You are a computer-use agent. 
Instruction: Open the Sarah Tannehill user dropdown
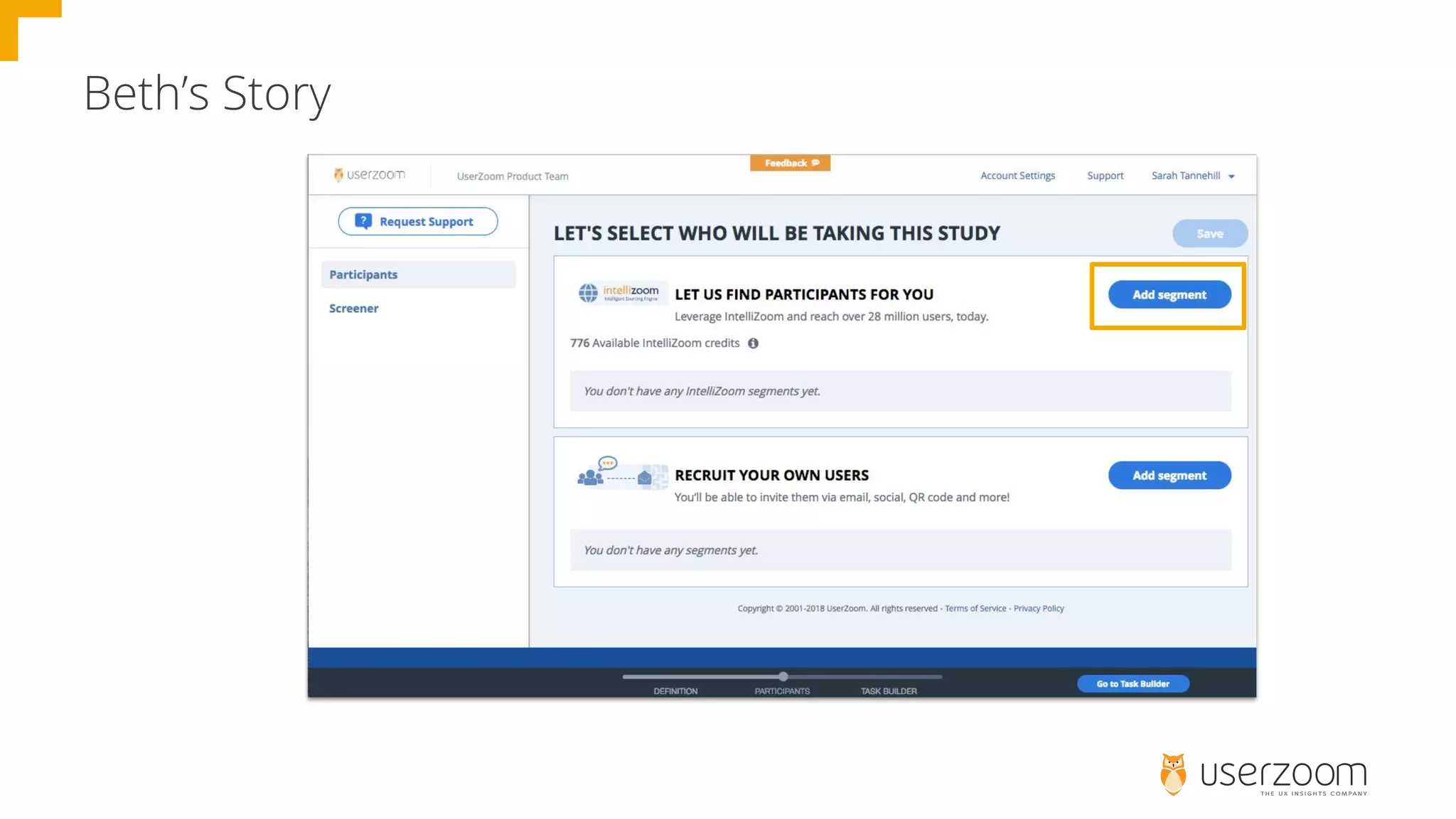[1193, 176]
